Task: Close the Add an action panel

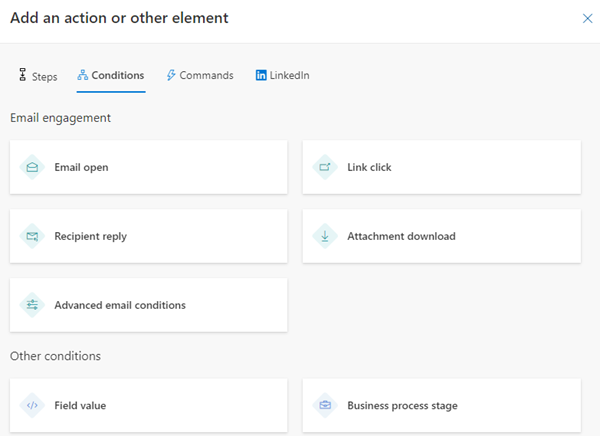Action: (587, 18)
